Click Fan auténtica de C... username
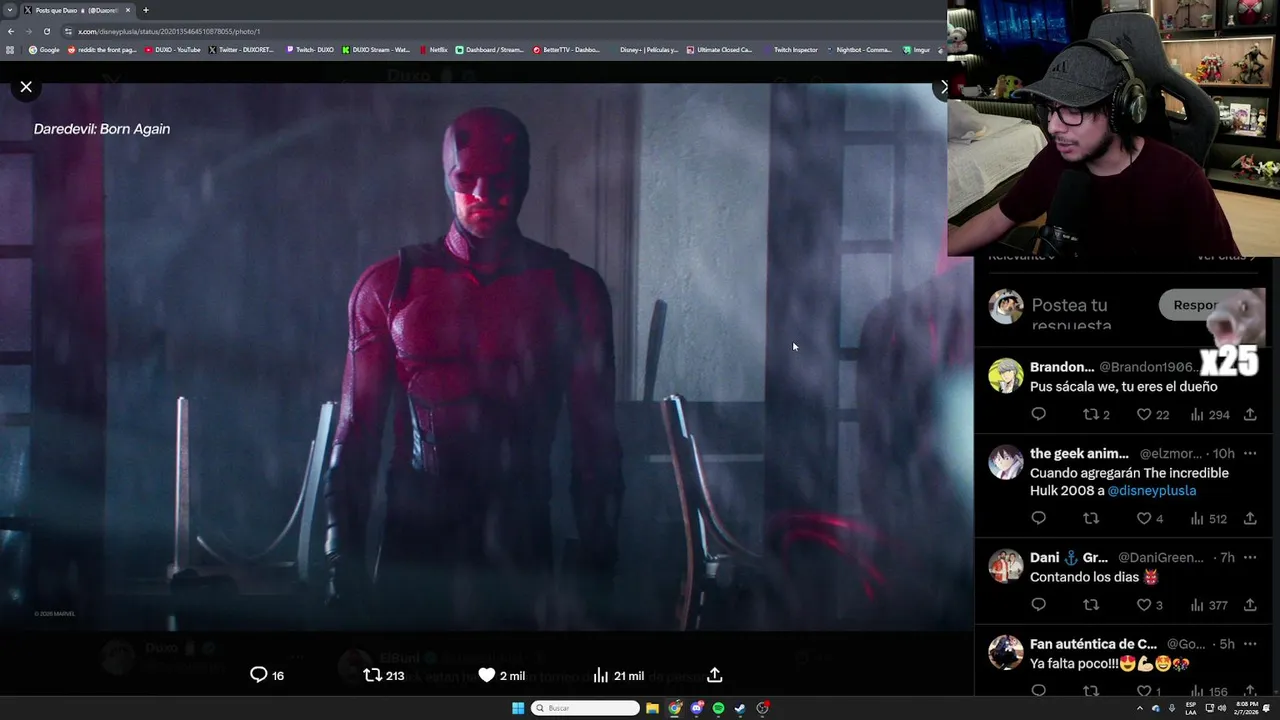 pyautogui.click(x=1093, y=643)
